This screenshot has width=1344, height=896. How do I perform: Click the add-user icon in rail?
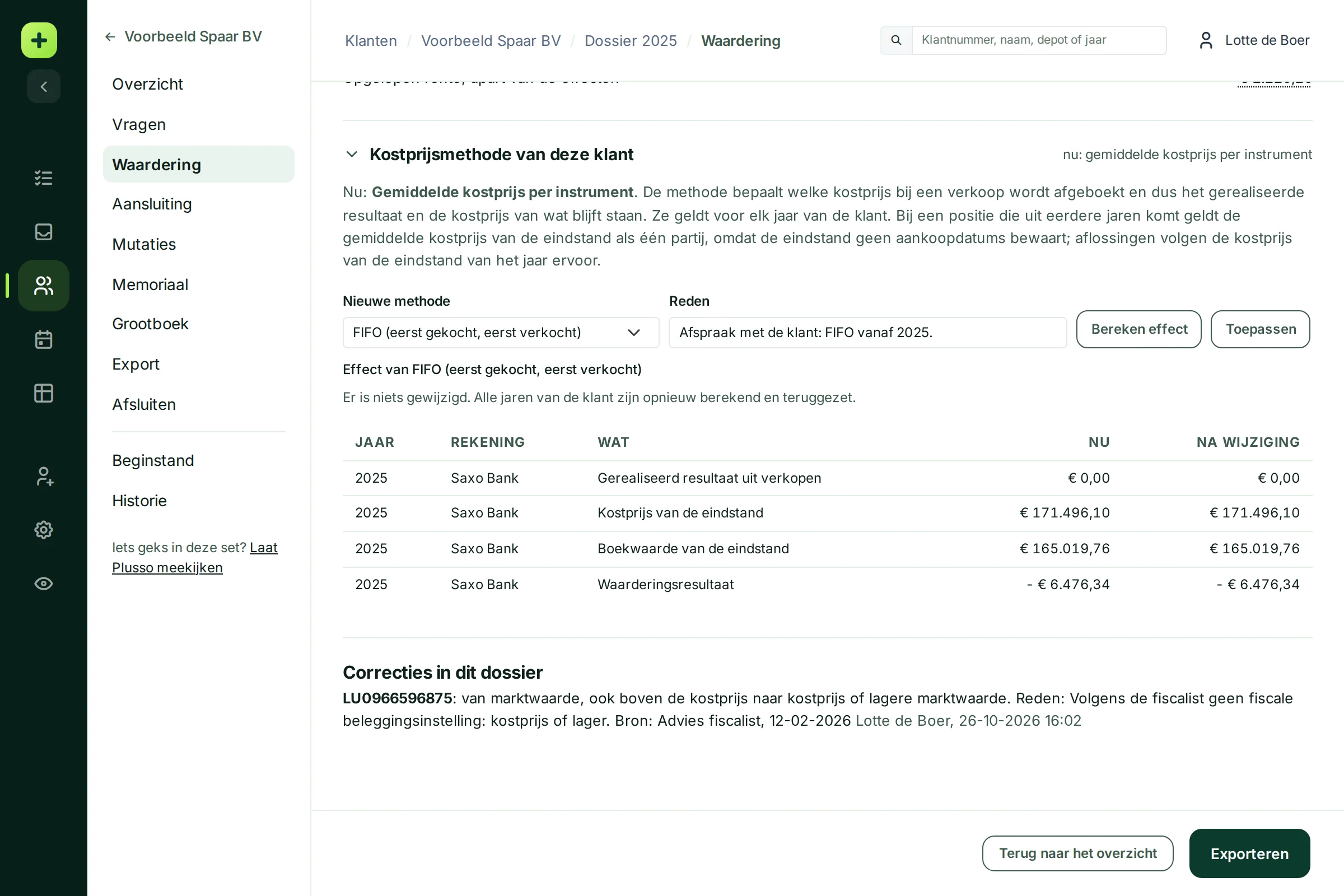click(44, 476)
